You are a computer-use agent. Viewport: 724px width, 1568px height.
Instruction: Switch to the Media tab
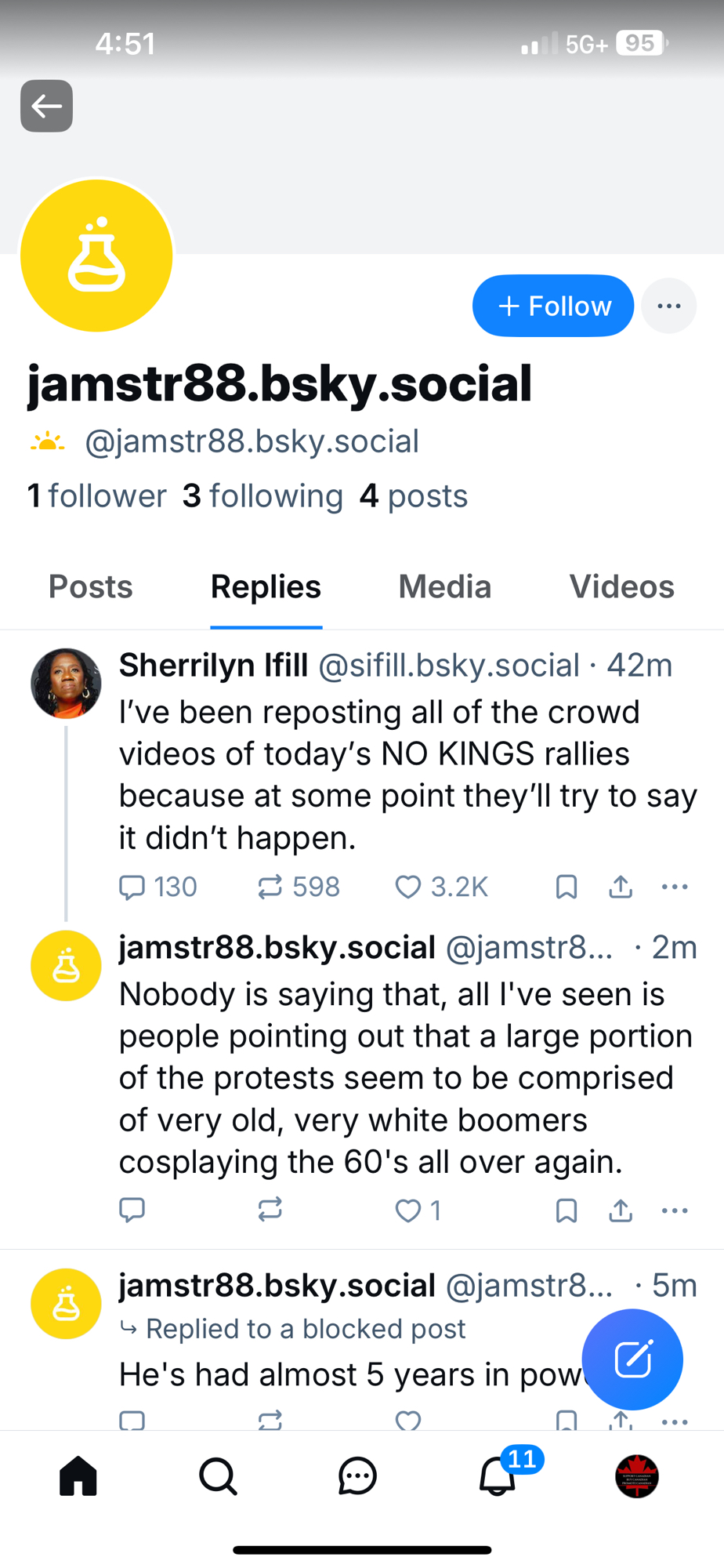coord(444,586)
